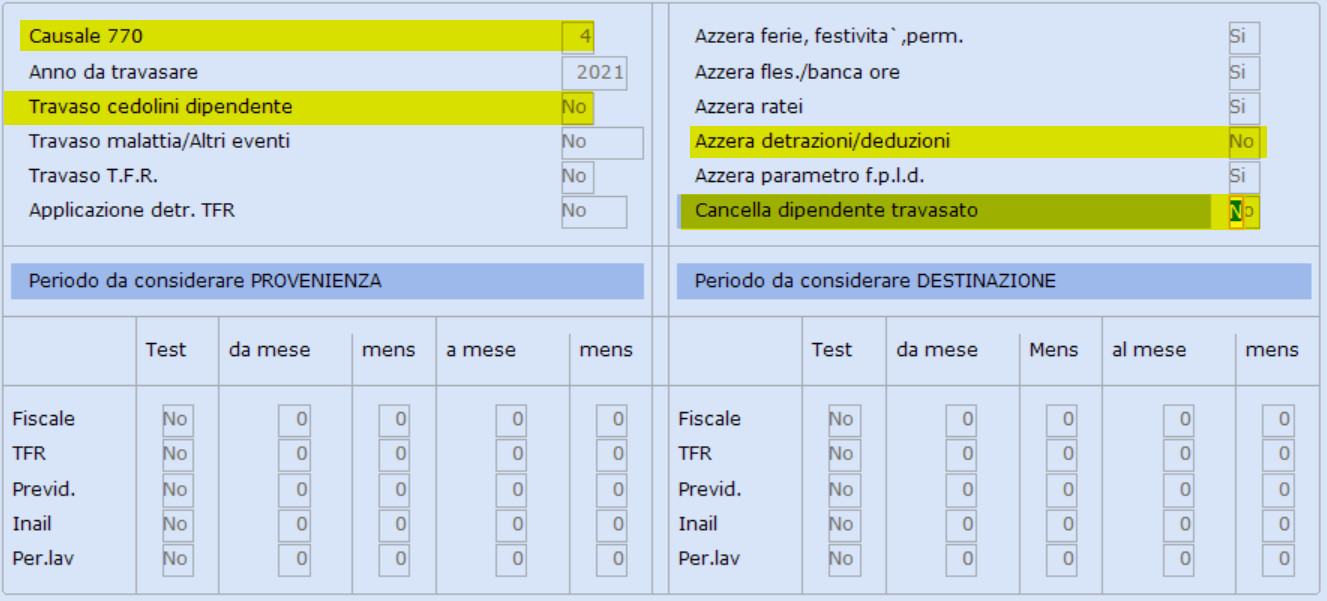Viewport: 1327px width, 601px height.
Task: Focus the PROVENIENZA Per.lav Test field
Action: [178, 560]
